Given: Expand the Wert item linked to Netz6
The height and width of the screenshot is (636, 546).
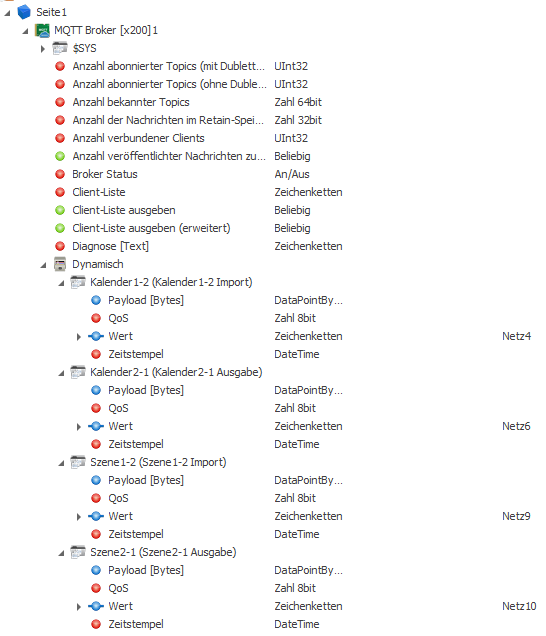Looking at the screenshot, I should [x=79, y=427].
